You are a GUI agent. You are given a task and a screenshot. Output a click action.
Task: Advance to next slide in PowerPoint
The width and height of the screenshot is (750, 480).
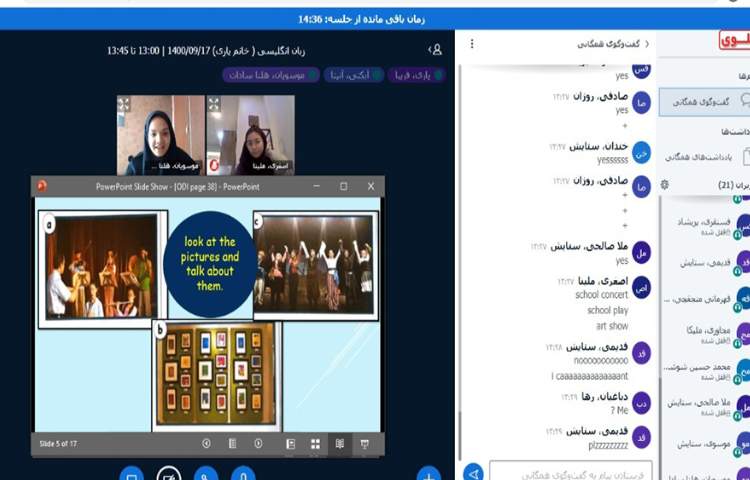tap(258, 444)
